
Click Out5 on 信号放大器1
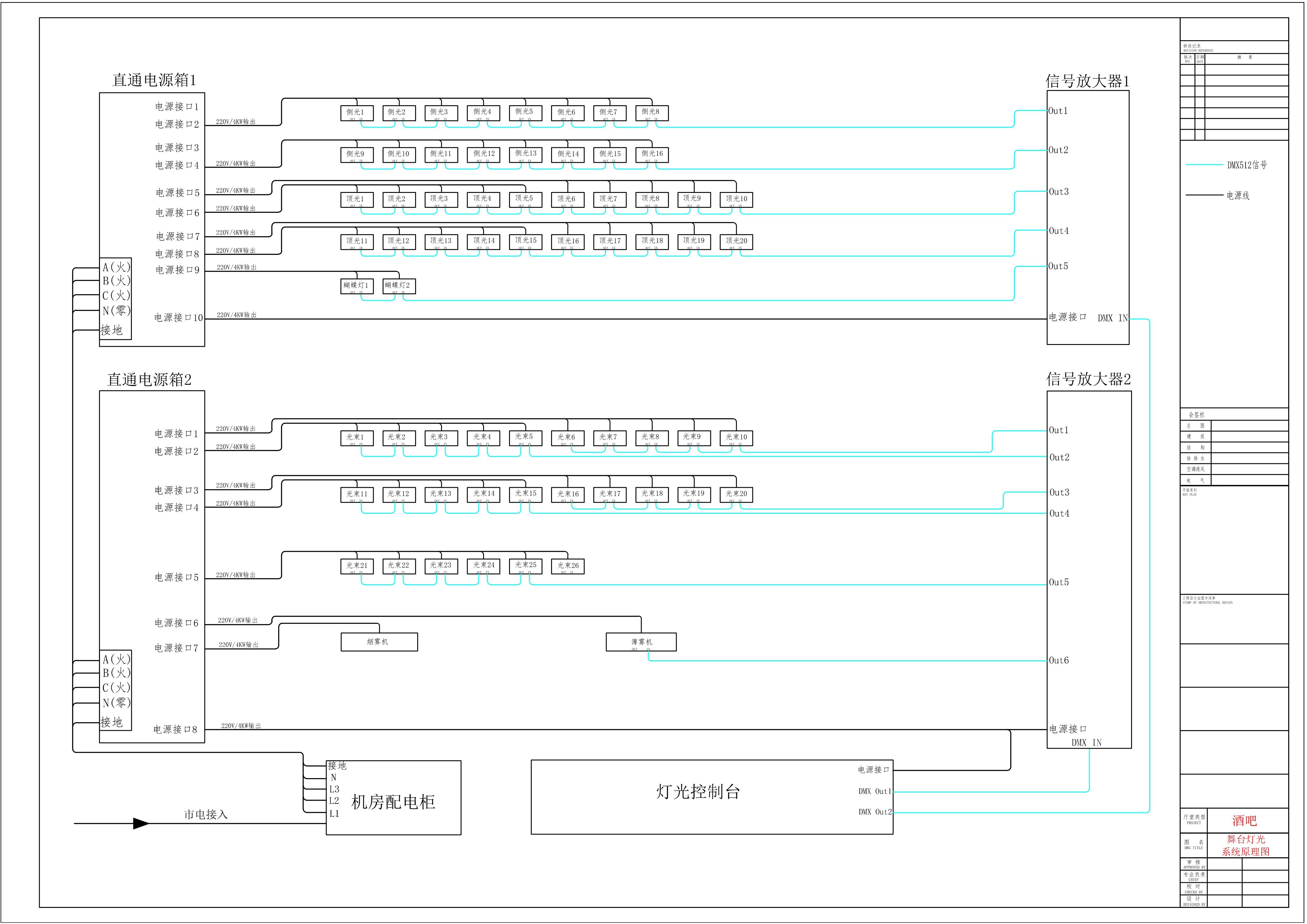1058,267
